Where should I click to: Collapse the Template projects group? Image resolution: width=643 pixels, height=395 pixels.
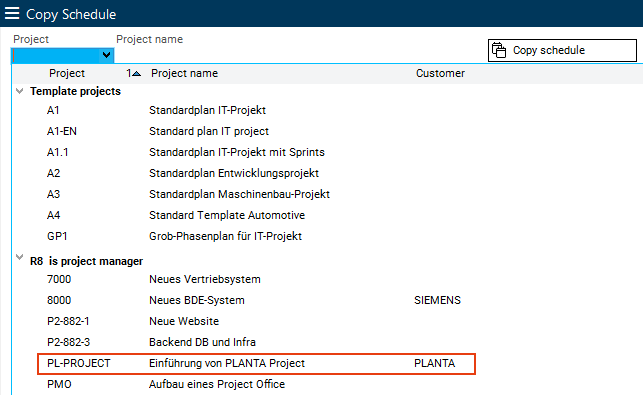pos(19,91)
